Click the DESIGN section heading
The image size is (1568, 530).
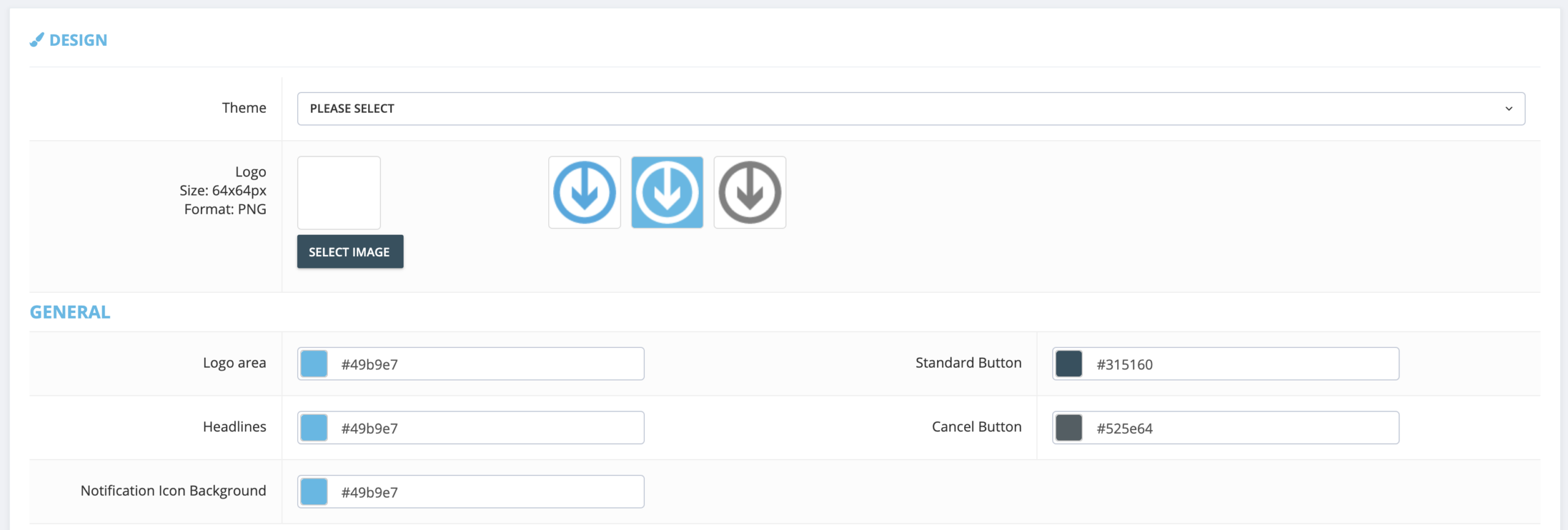[x=78, y=40]
